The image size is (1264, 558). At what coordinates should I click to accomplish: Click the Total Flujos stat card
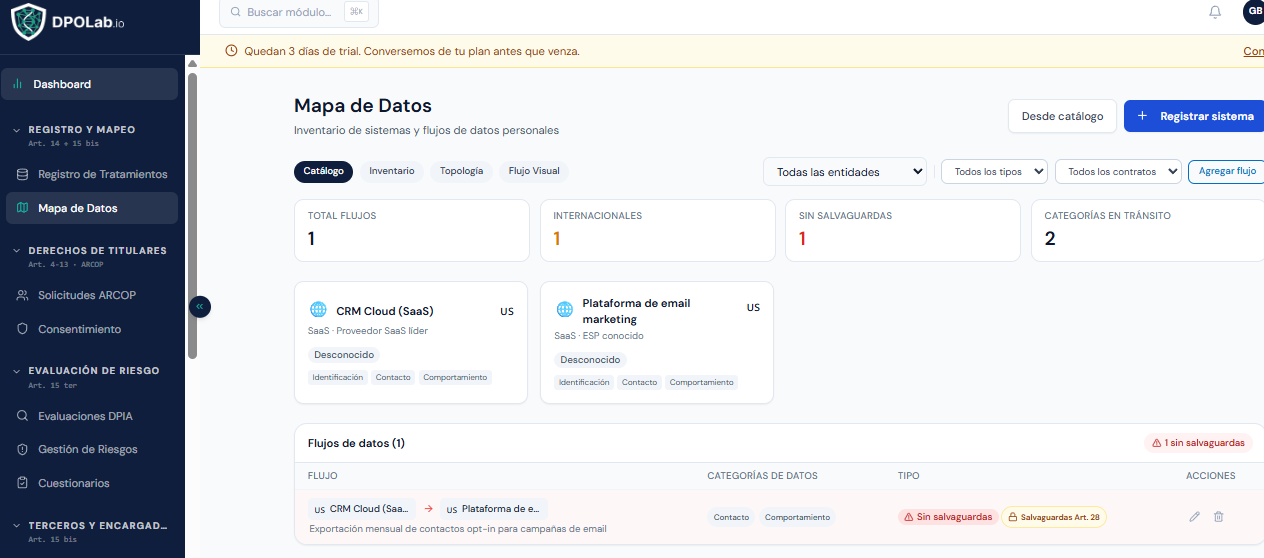(x=412, y=230)
